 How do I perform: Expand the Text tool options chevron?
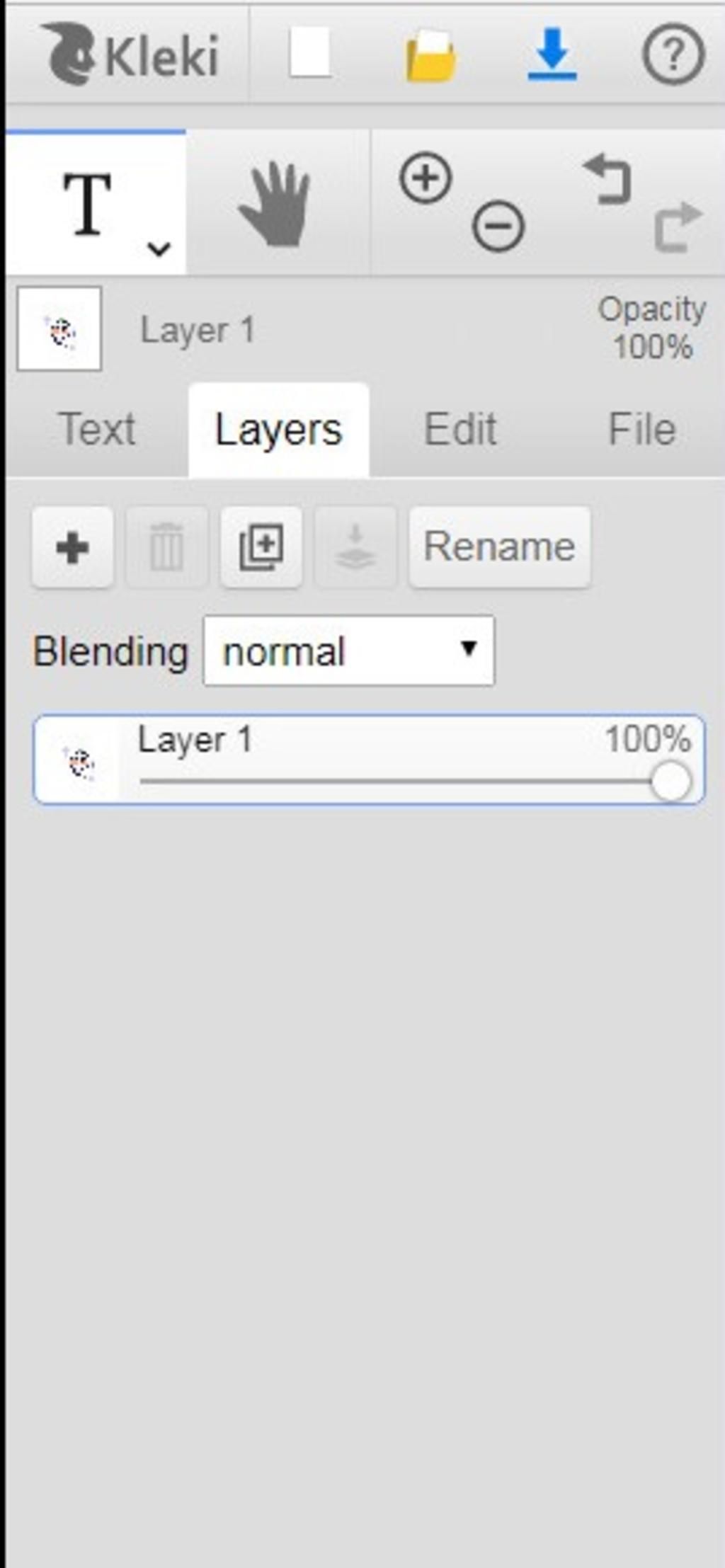(x=159, y=248)
